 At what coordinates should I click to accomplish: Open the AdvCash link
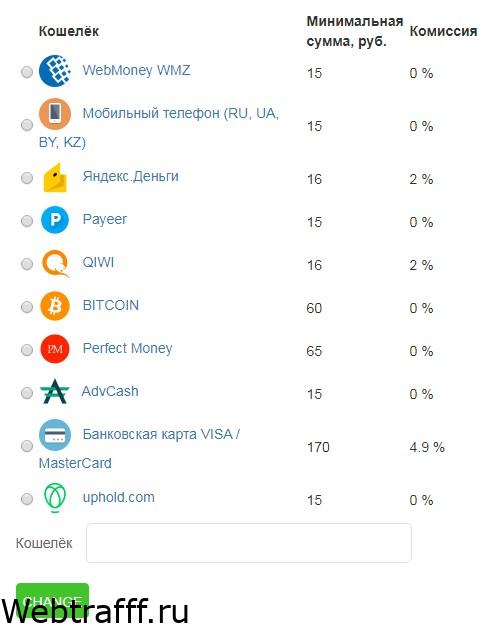110,391
